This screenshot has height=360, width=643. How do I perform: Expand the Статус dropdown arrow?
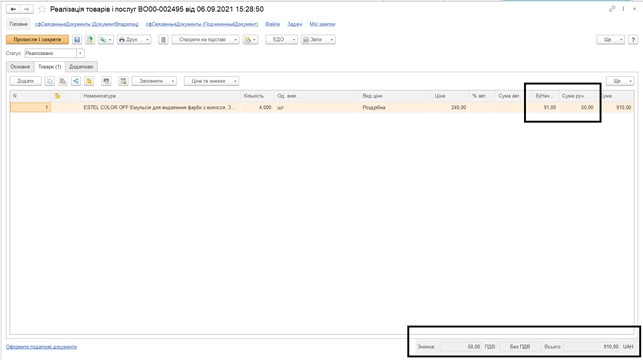pos(80,53)
